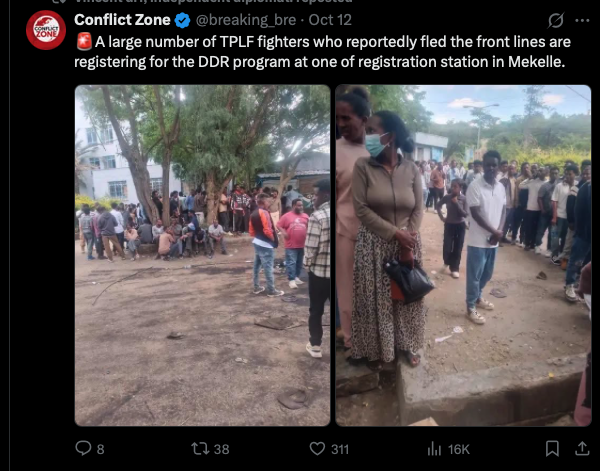This screenshot has width=600, height=471.
Task: Click the 38 reposts count
Action: (x=221, y=449)
